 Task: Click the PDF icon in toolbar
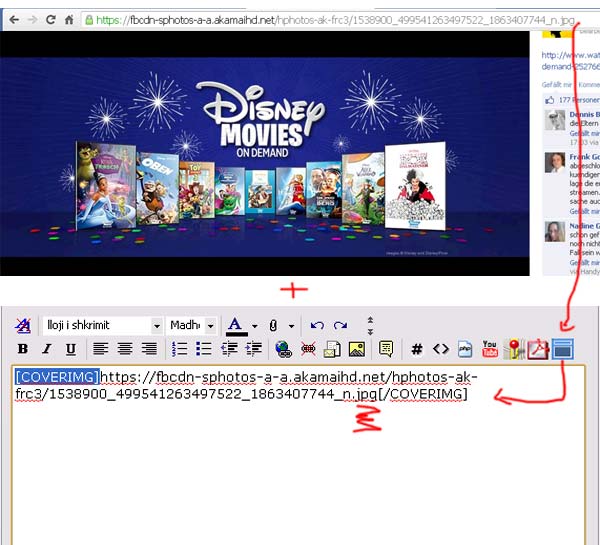[538, 349]
